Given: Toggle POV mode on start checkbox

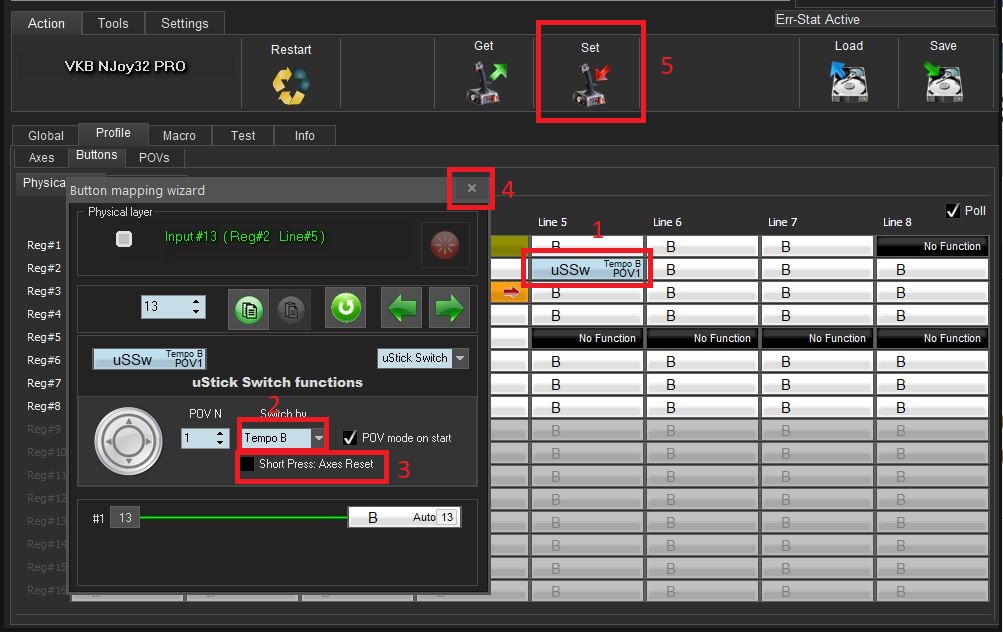Looking at the screenshot, I should (x=349, y=438).
